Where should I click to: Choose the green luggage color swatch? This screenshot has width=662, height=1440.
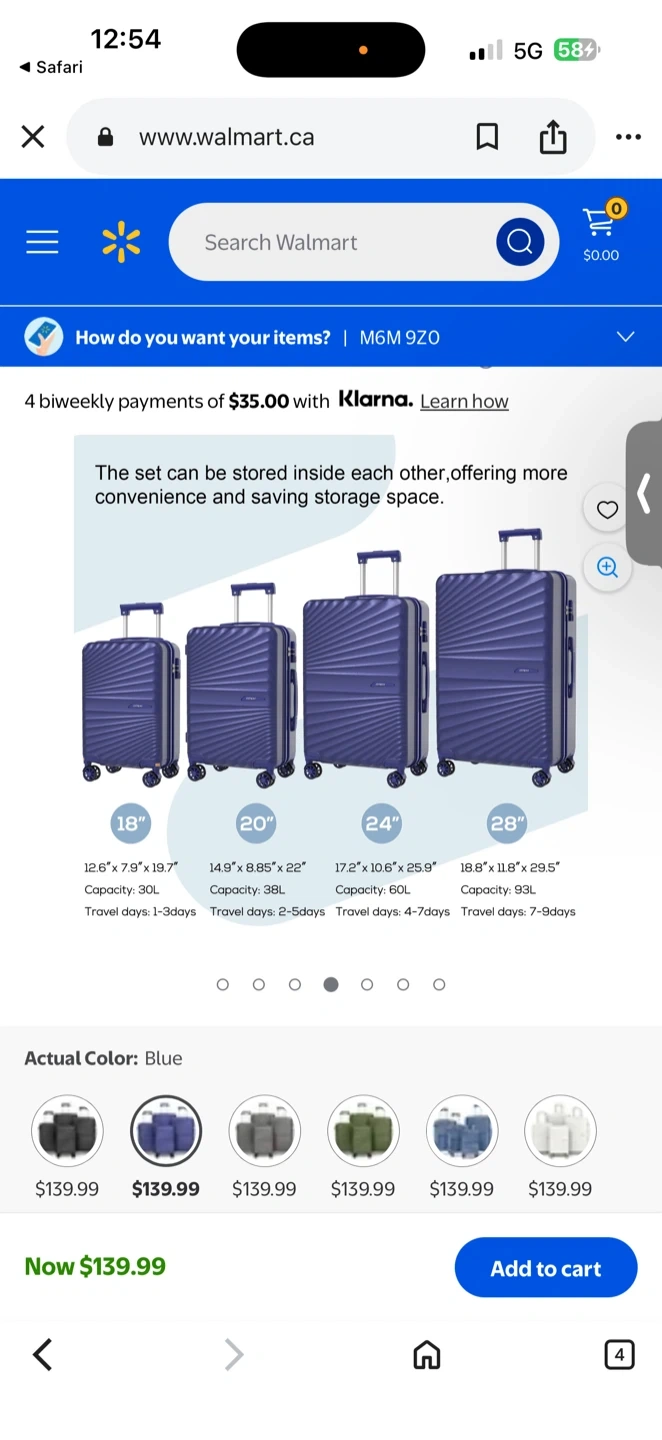tap(363, 1131)
